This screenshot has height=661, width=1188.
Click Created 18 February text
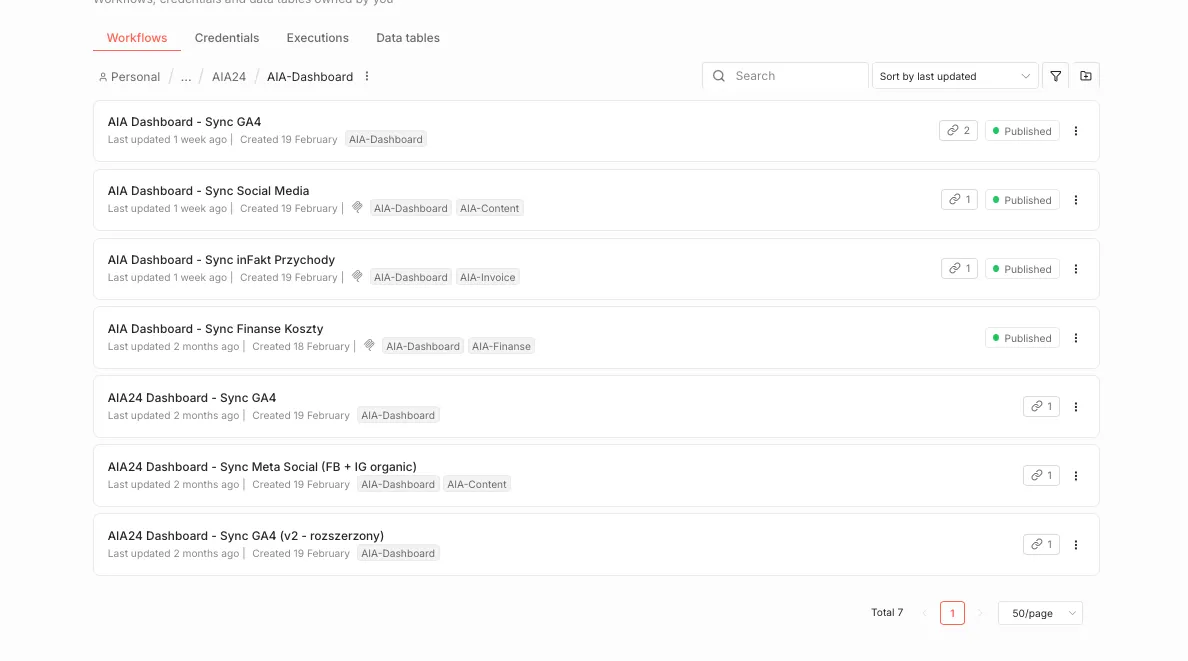301,346
